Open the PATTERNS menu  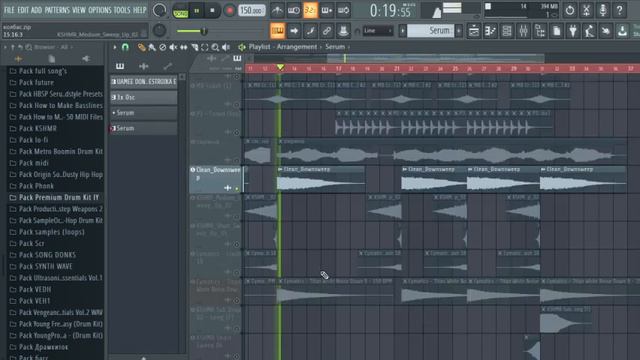57,10
